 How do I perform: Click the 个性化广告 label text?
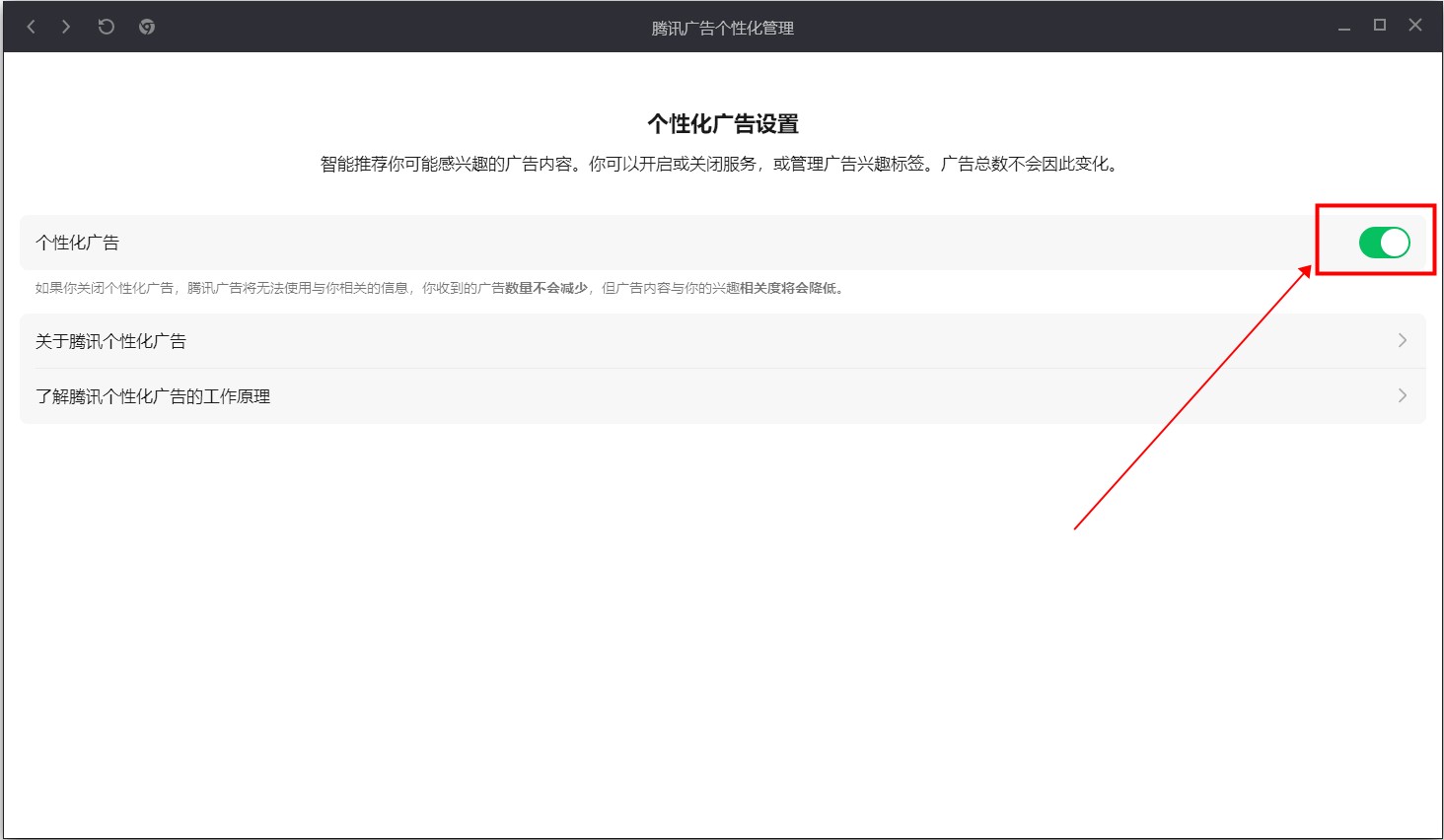pos(77,243)
